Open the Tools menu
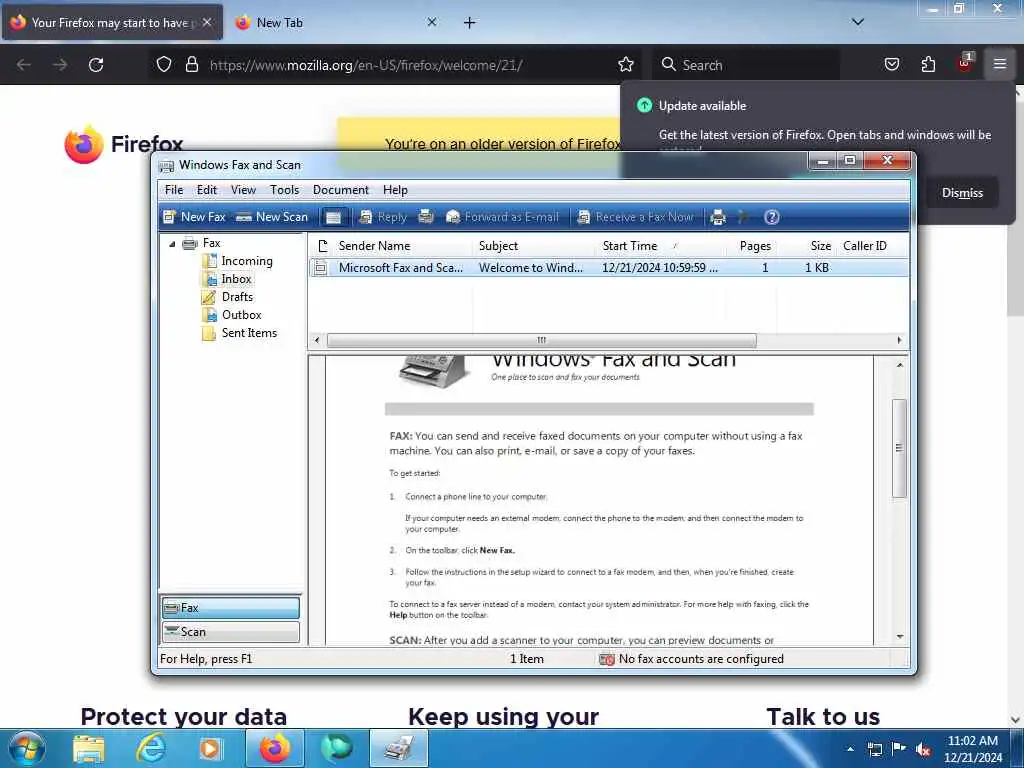The image size is (1024, 768). pos(284,190)
